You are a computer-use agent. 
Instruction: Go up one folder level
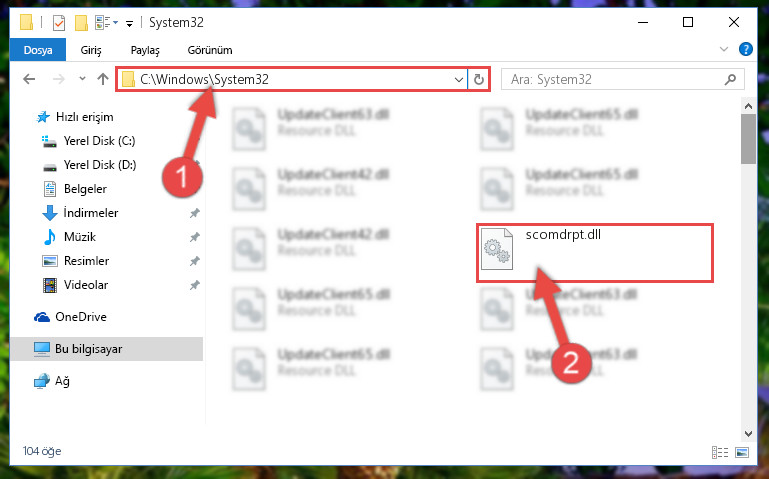click(x=103, y=79)
